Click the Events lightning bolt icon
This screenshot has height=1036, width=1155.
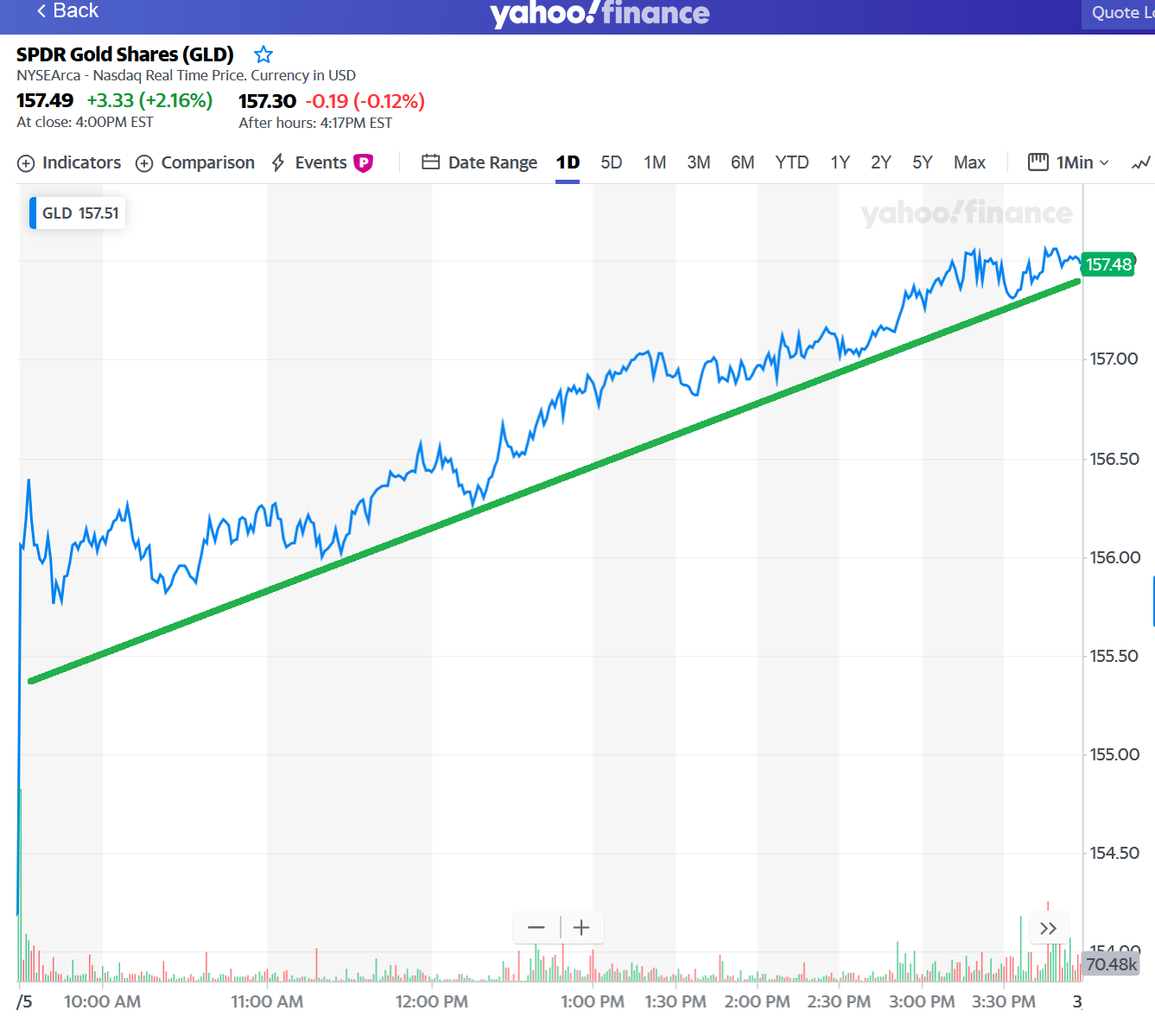278,162
